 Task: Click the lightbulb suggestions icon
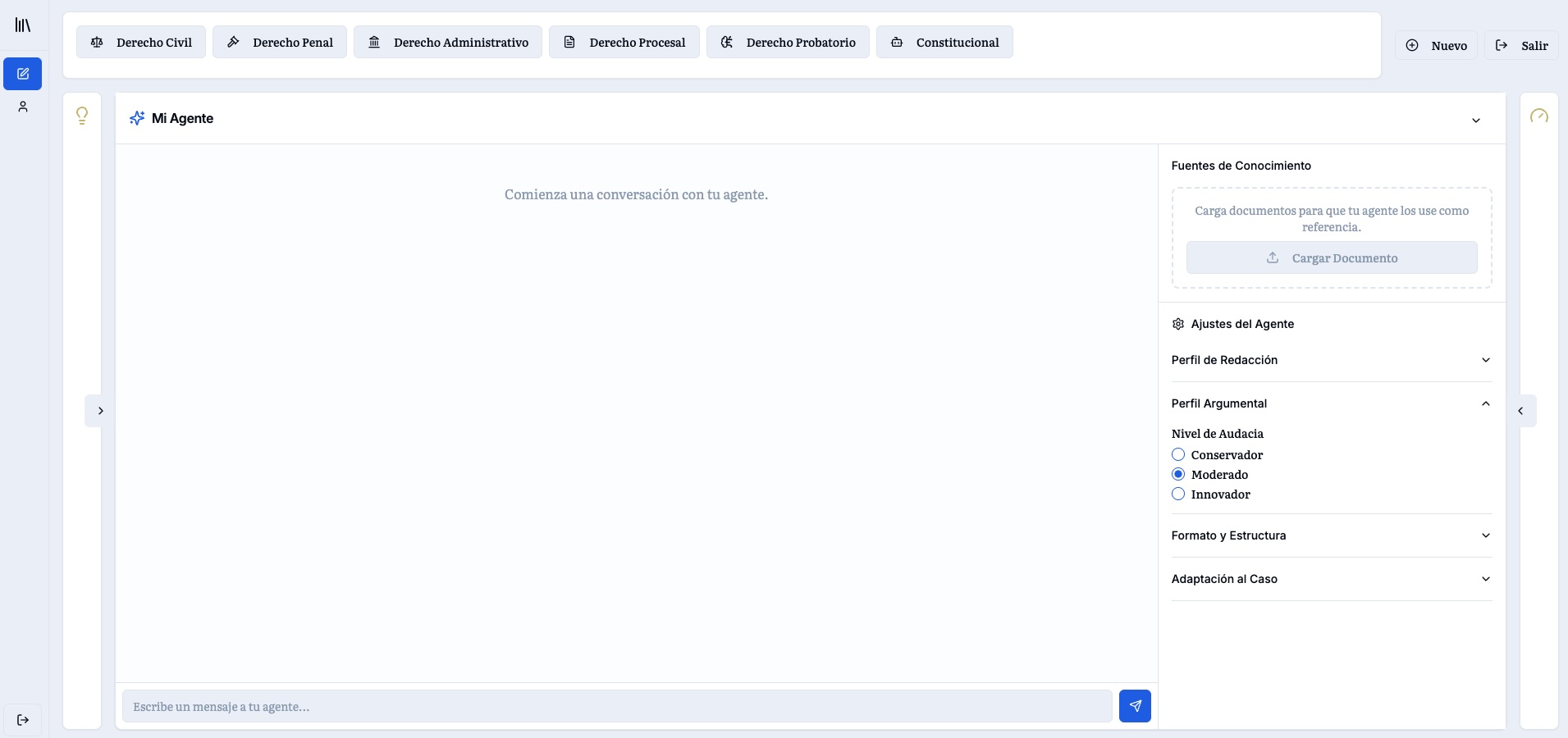(x=82, y=115)
